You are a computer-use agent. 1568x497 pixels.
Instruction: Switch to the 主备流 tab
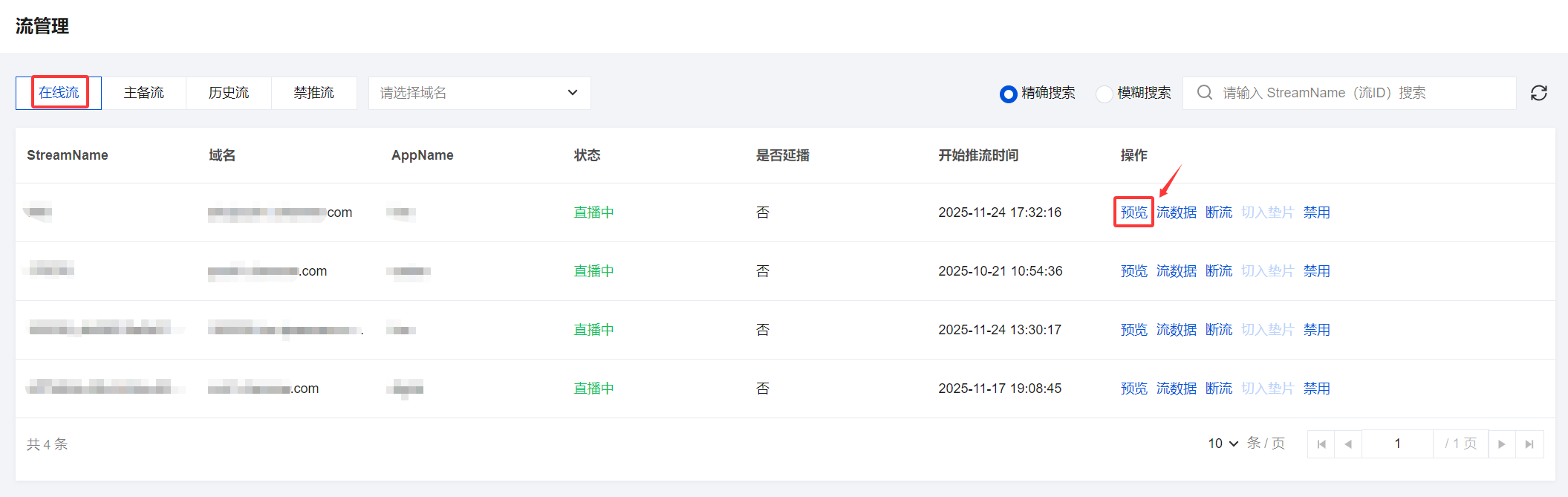pos(143,93)
